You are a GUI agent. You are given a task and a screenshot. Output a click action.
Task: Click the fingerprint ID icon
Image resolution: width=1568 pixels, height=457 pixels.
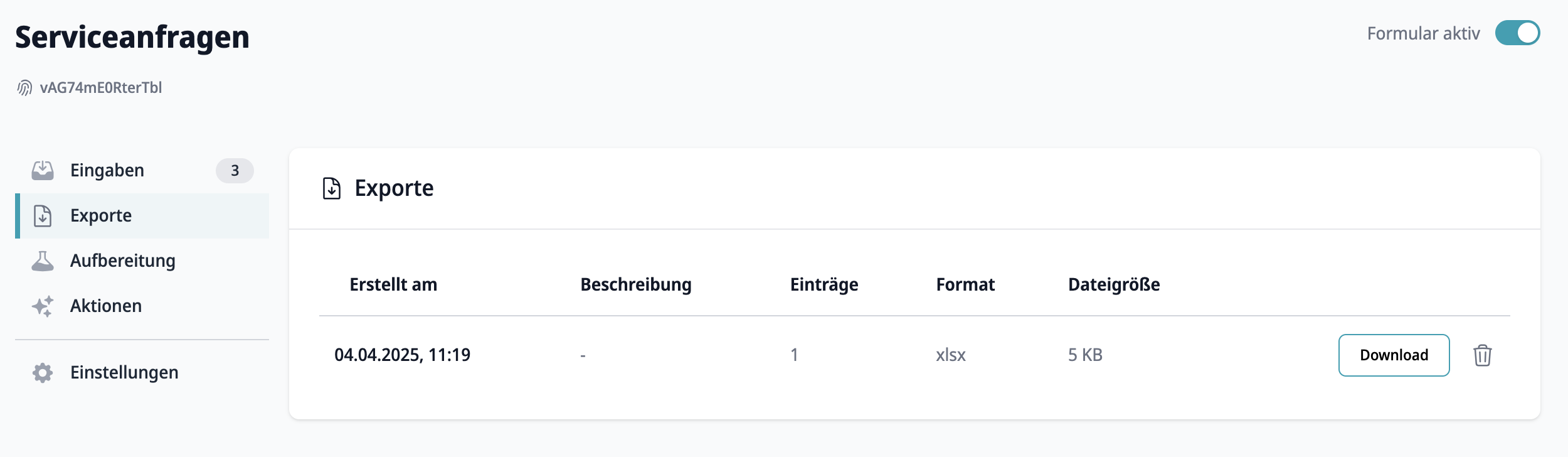pos(24,88)
